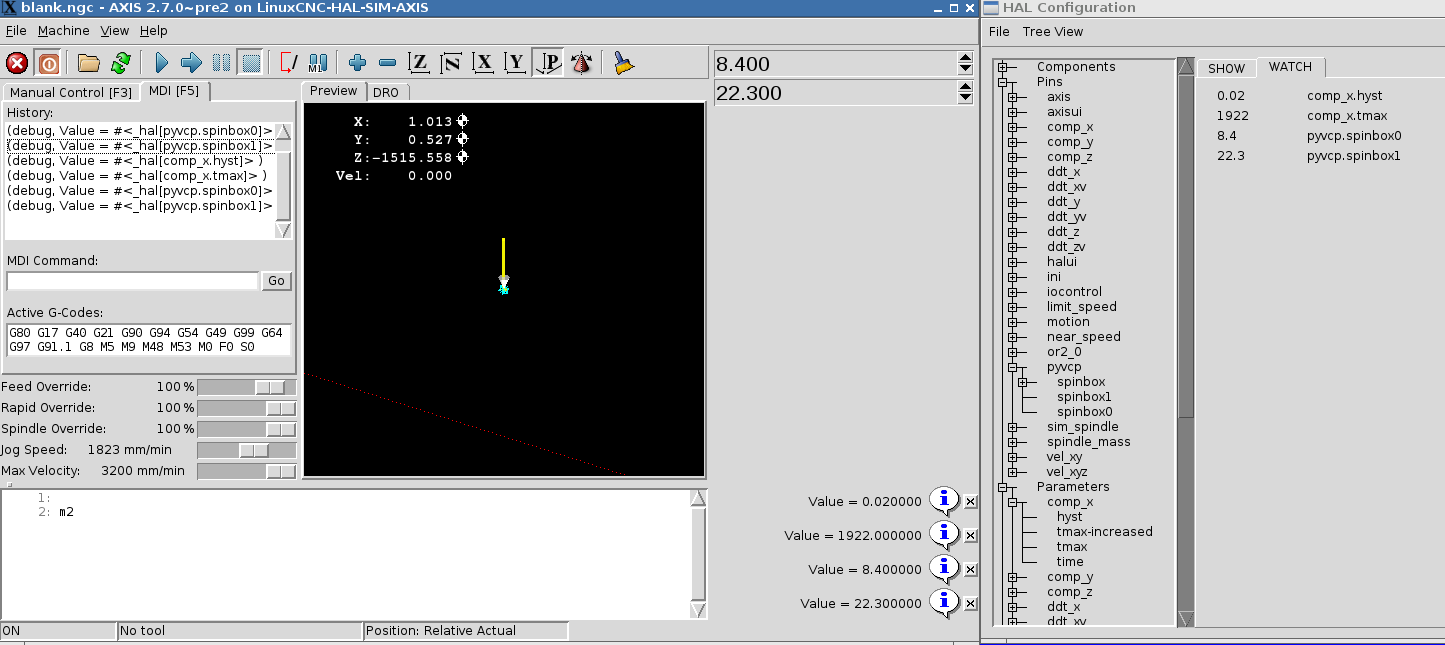Viewport: 1445px width, 645px height.
Task: Collapse the Pins tree node
Action: point(1002,82)
